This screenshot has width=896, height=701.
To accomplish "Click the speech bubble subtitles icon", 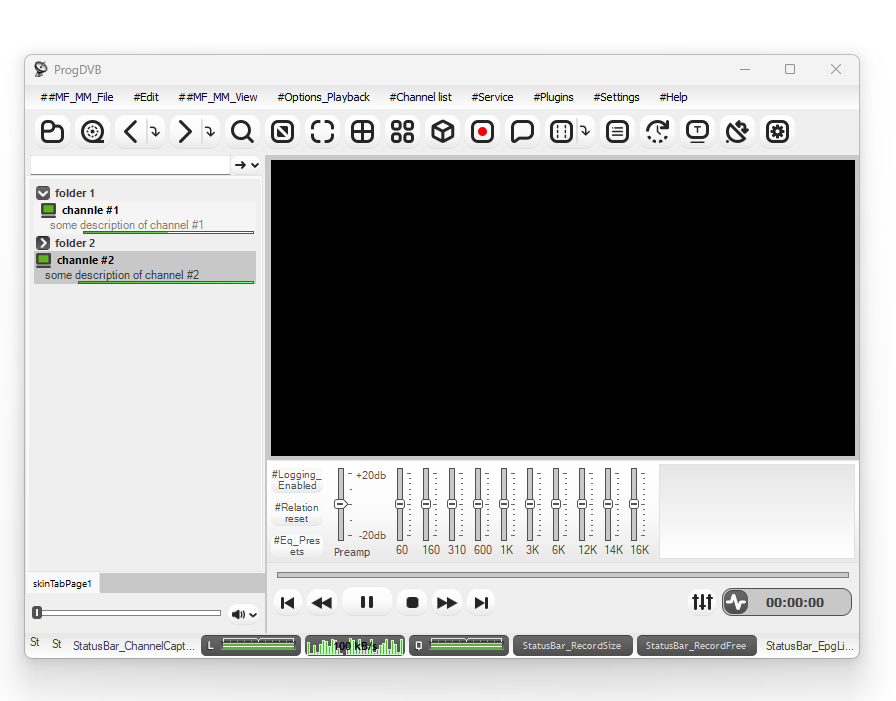I will tap(522, 132).
